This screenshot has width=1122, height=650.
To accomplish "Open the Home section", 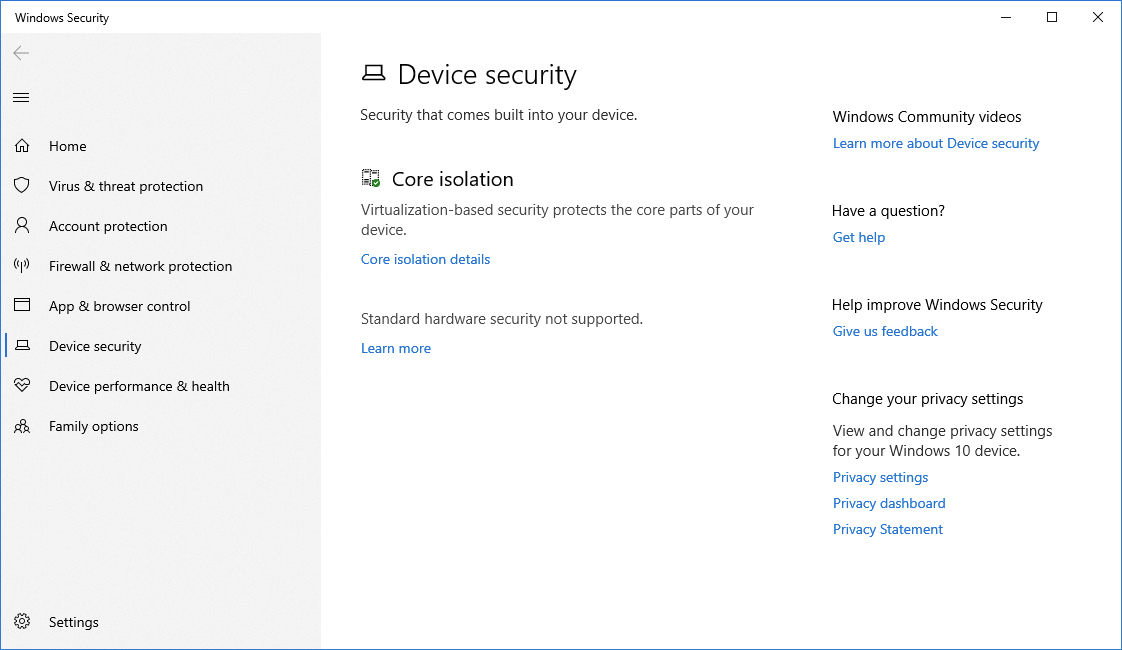I will pyautogui.click(x=68, y=146).
